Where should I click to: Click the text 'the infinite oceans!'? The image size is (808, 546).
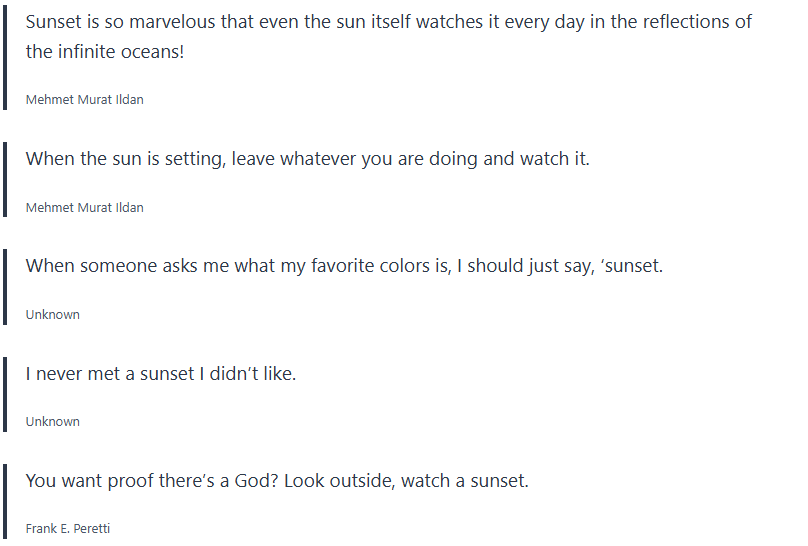click(105, 52)
